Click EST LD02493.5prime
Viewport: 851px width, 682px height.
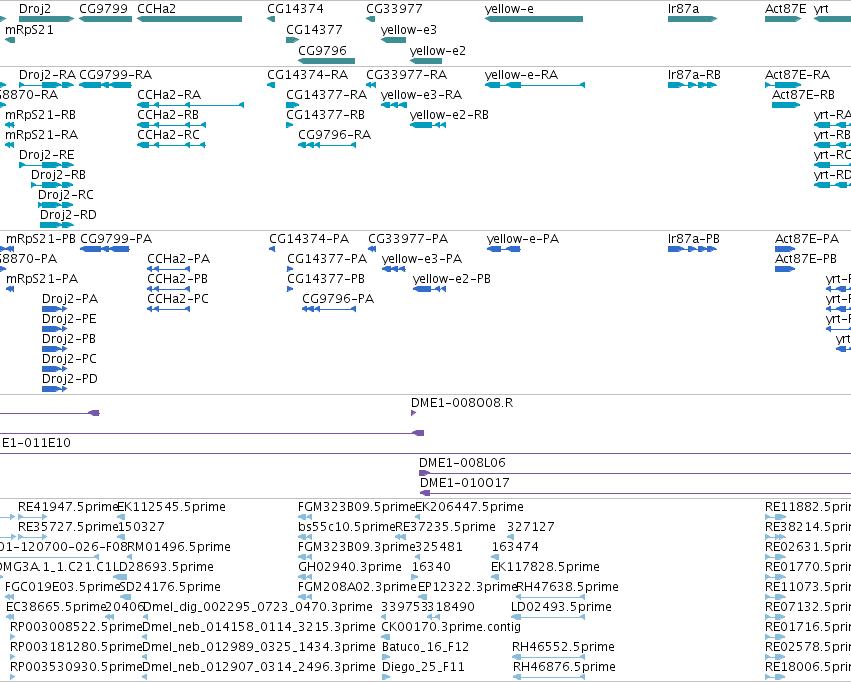[x=548, y=617]
